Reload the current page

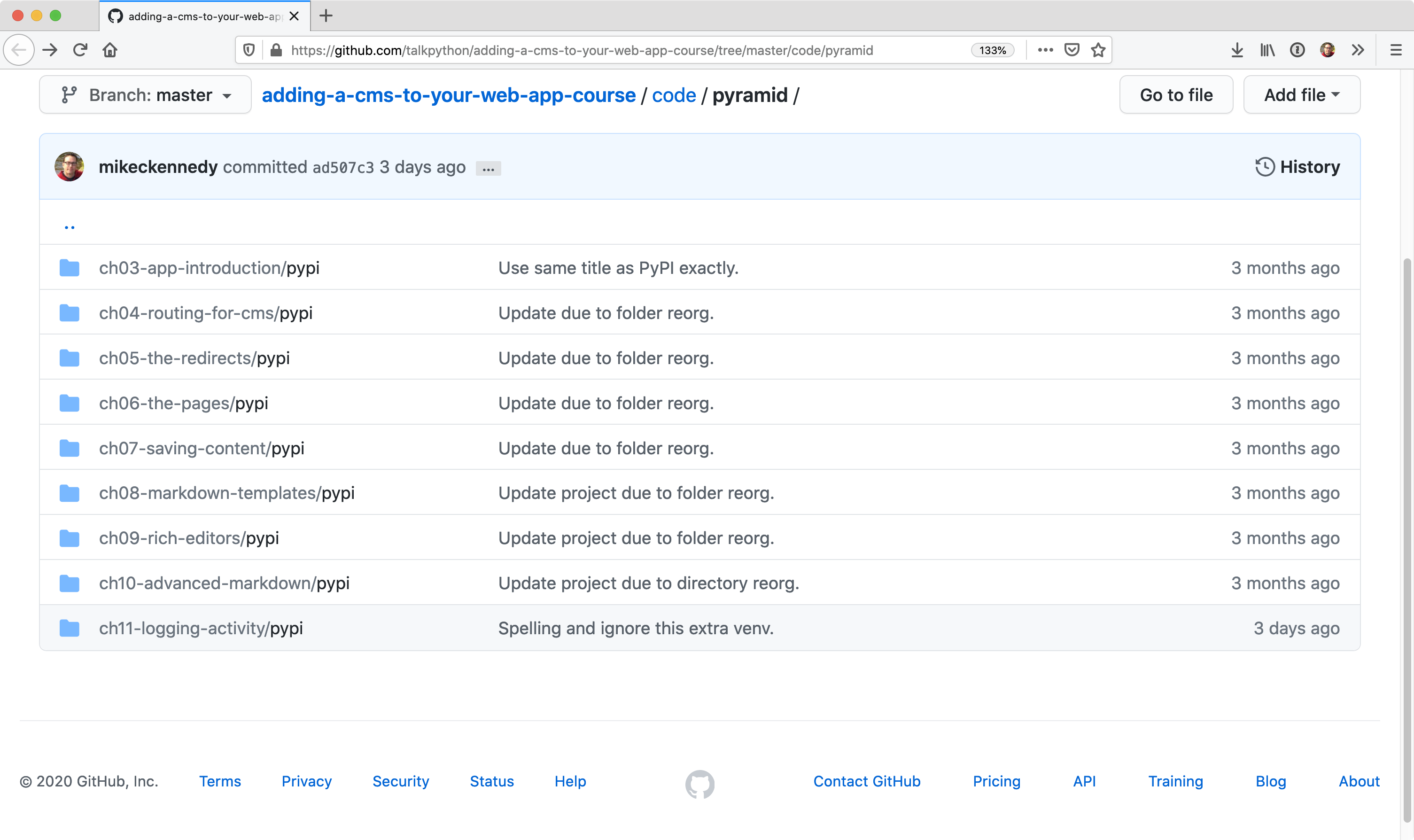[x=80, y=50]
